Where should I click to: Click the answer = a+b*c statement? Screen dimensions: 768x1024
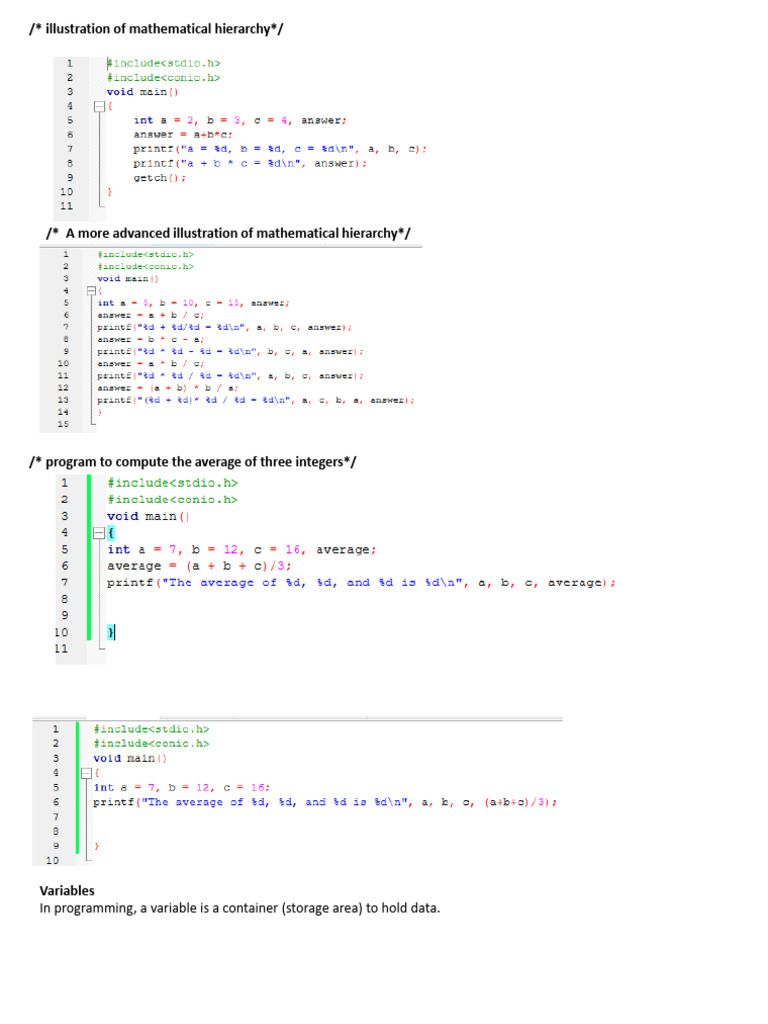[x=183, y=135]
